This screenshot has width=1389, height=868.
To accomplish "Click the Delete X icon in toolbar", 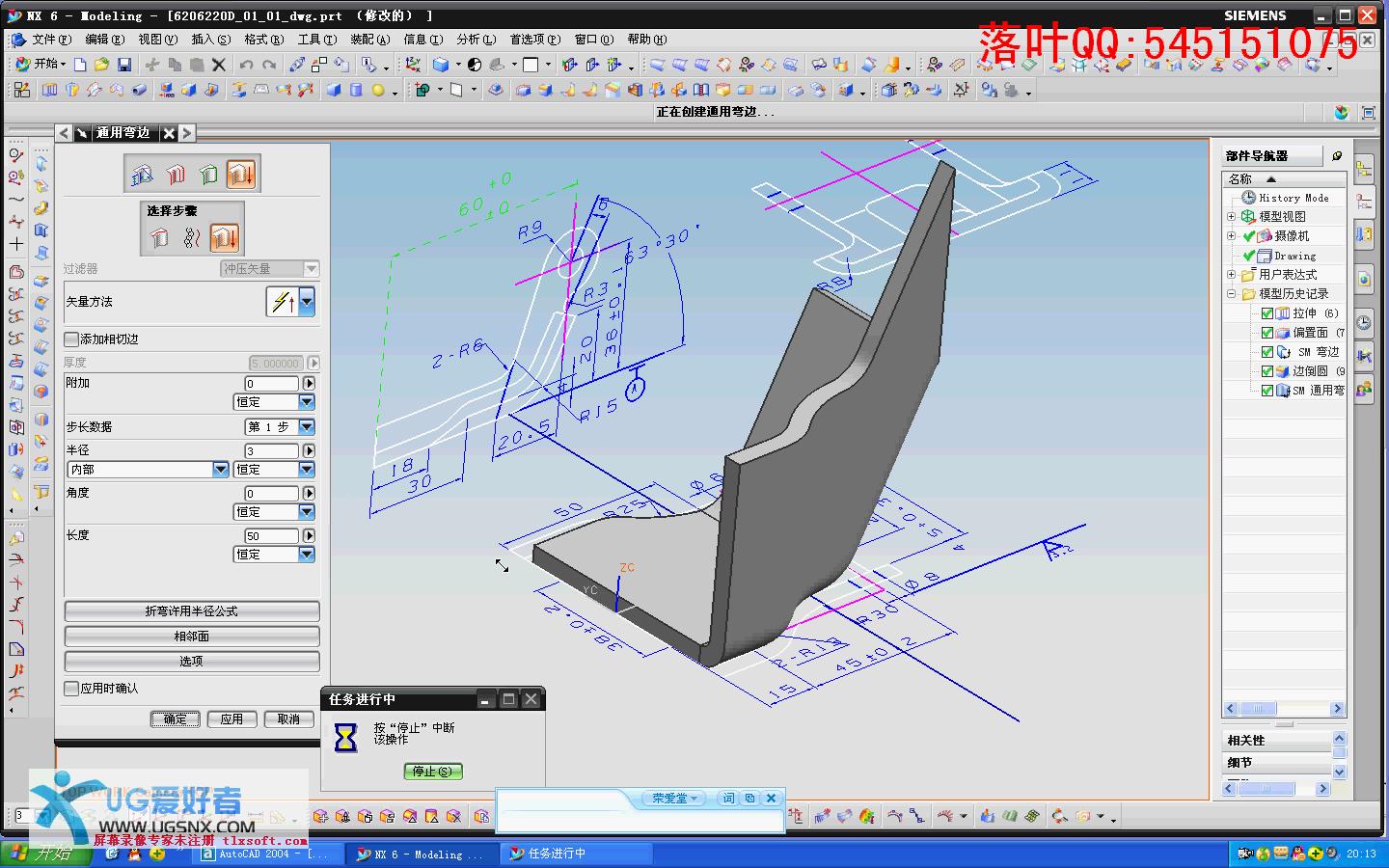I will pos(219,65).
